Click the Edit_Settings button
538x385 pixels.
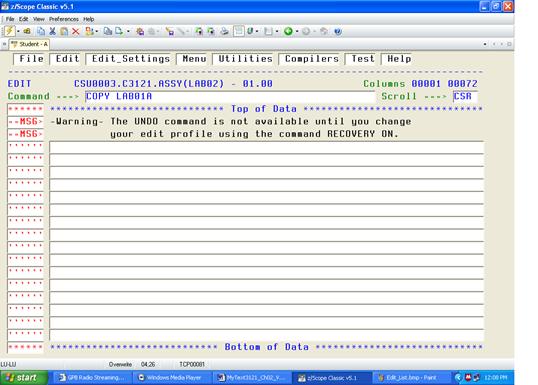(131, 59)
